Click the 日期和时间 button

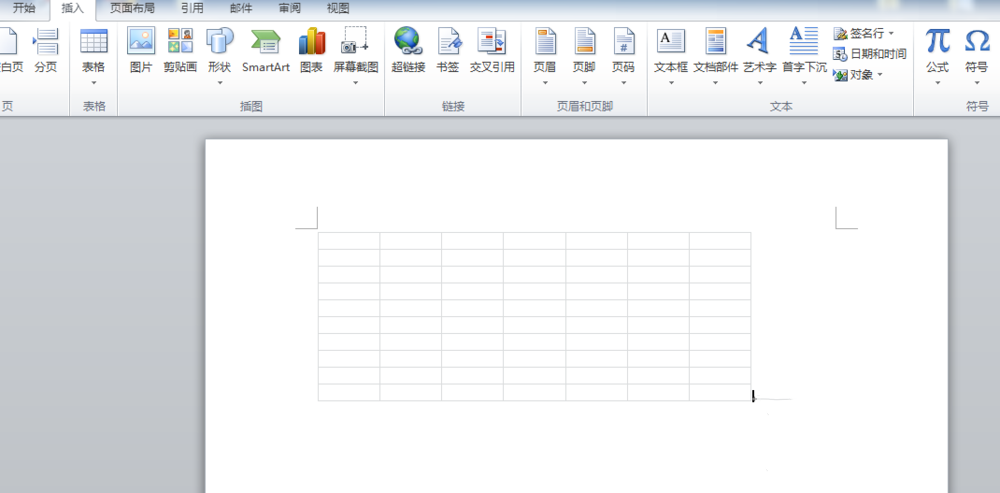coord(870,54)
